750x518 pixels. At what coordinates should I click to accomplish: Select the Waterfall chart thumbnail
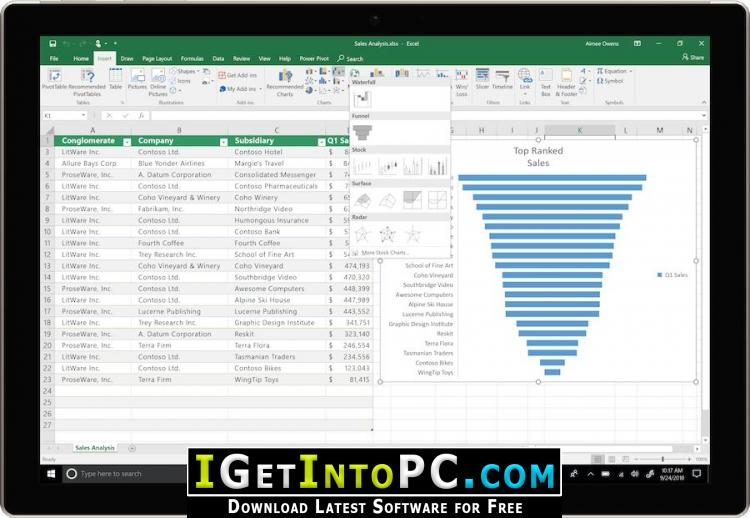pyautogui.click(x=362, y=99)
